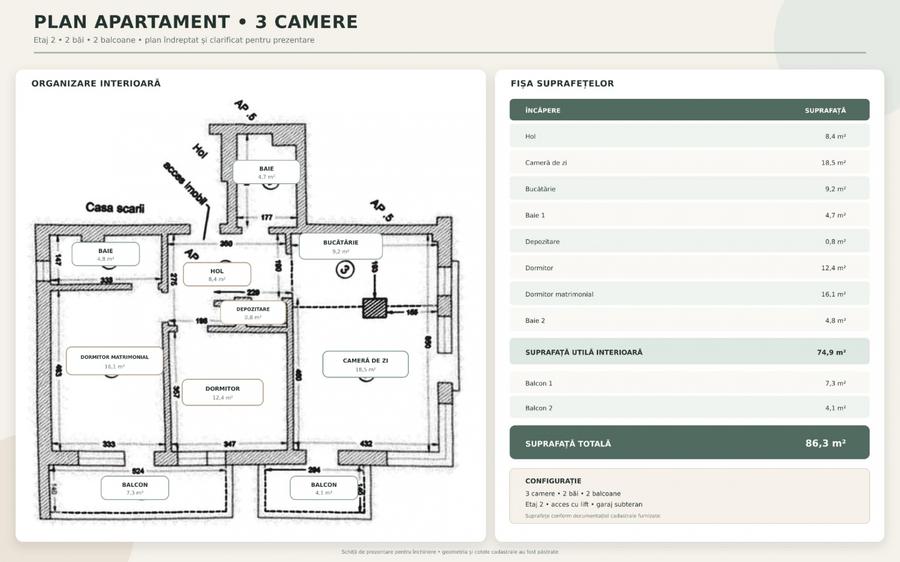This screenshot has width=900, height=562.
Task: Click the 'BUCĂTĂRIE' room tag on plan
Action: [x=340, y=246]
